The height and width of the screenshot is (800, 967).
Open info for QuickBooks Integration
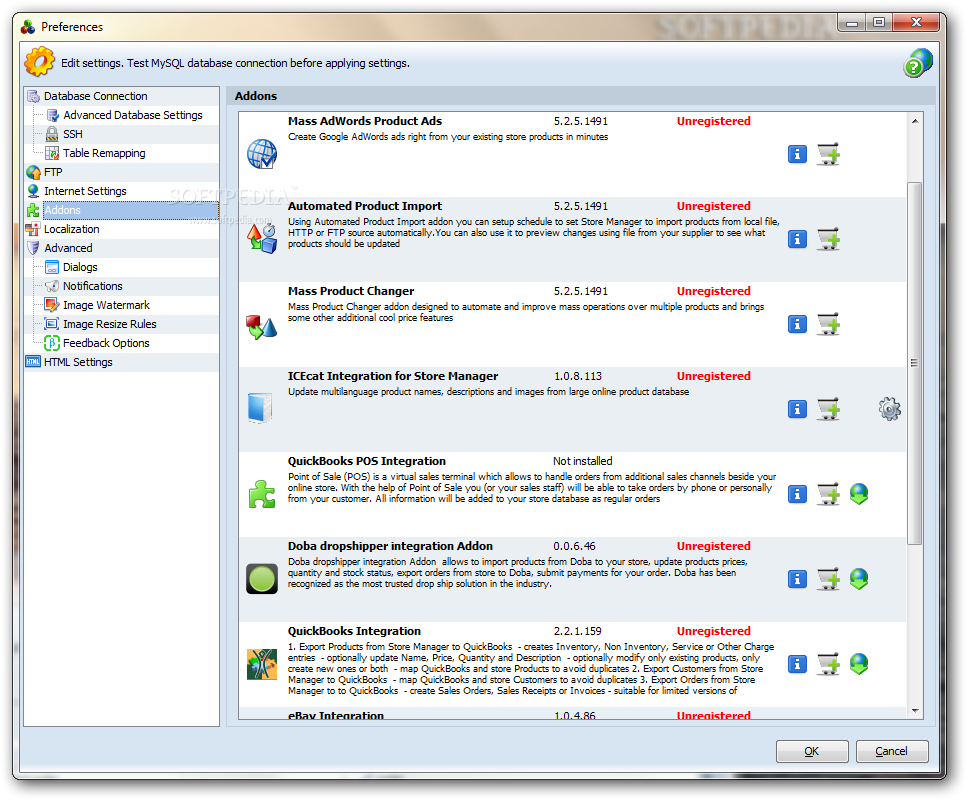tap(797, 665)
